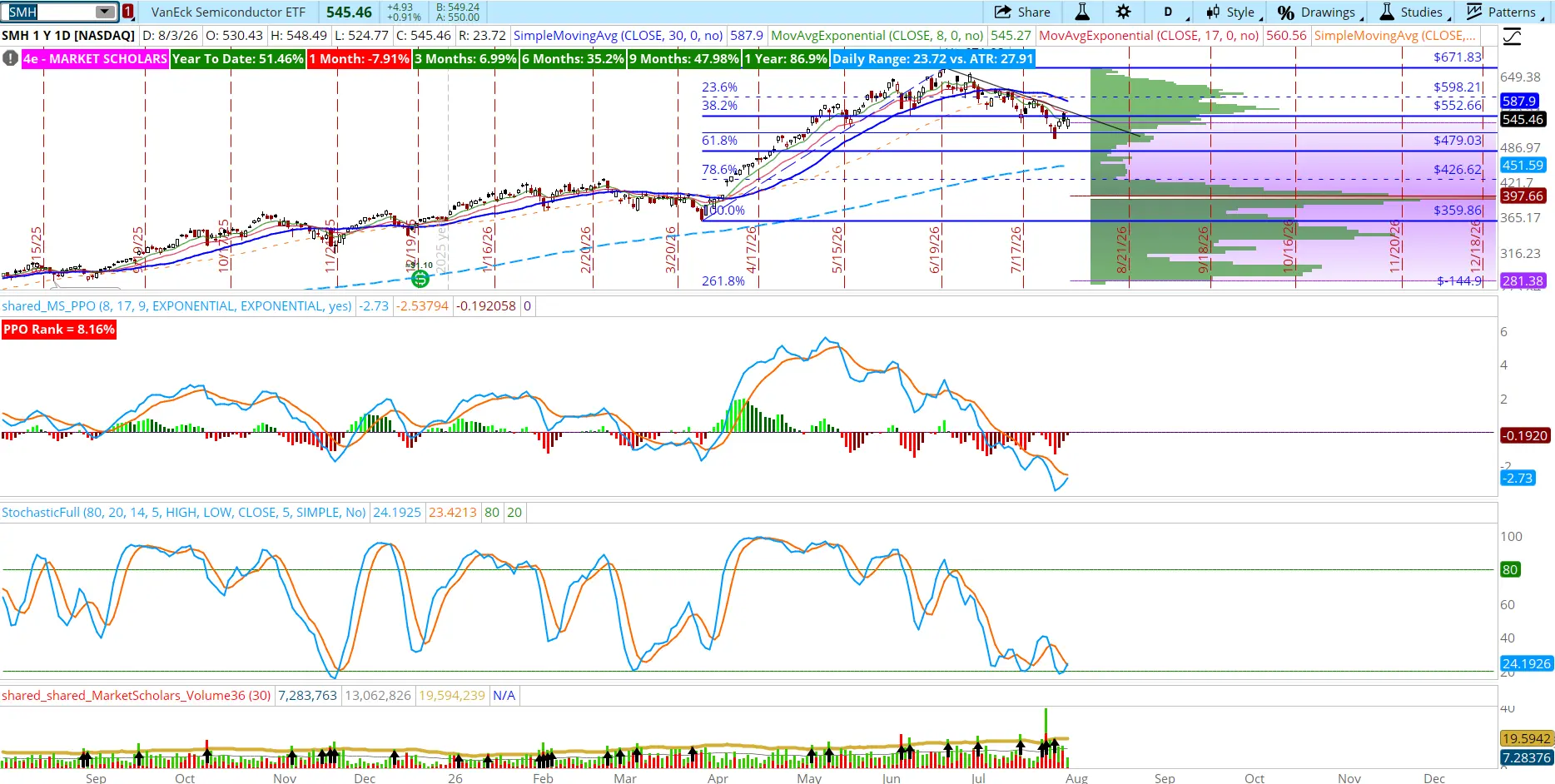
Task: Click the 80 stochastic overbought axis label
Action: click(1510, 569)
